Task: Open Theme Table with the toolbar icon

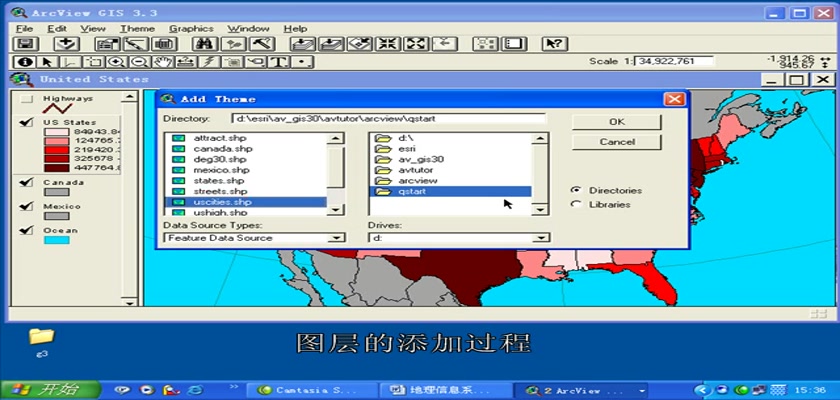Action: pos(164,44)
